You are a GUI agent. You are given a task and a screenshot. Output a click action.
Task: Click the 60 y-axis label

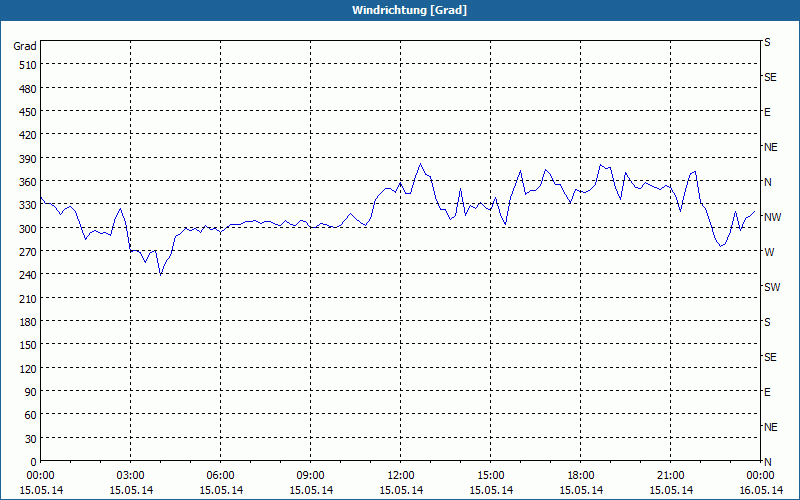(x=31, y=415)
